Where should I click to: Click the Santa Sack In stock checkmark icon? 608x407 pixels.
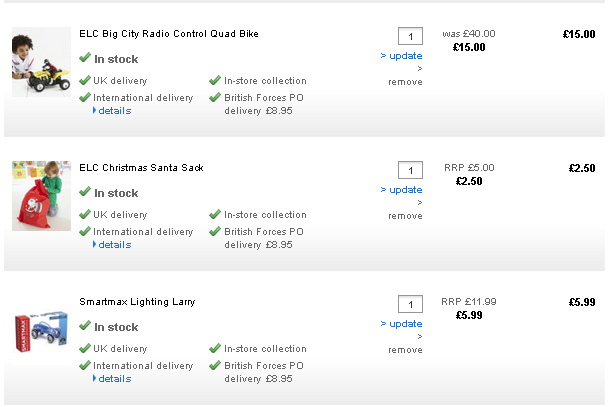85,192
